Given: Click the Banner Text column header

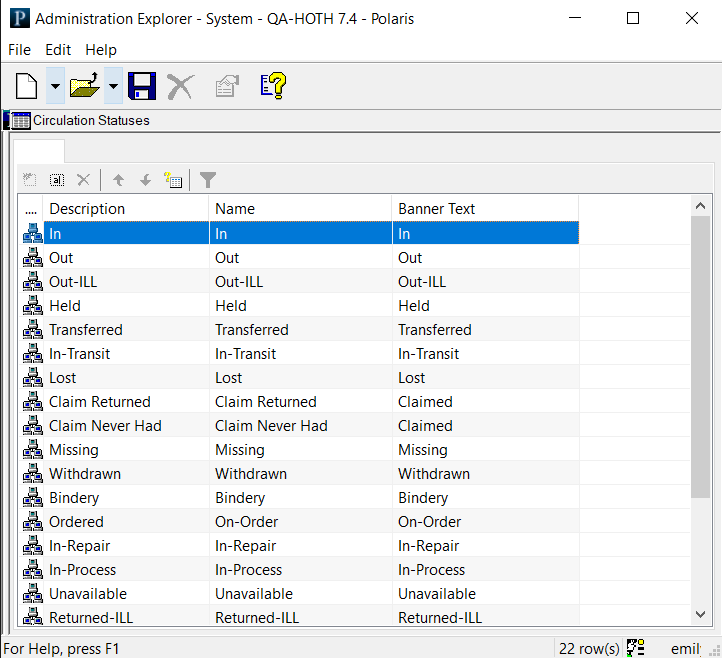Looking at the screenshot, I should click(437, 209).
